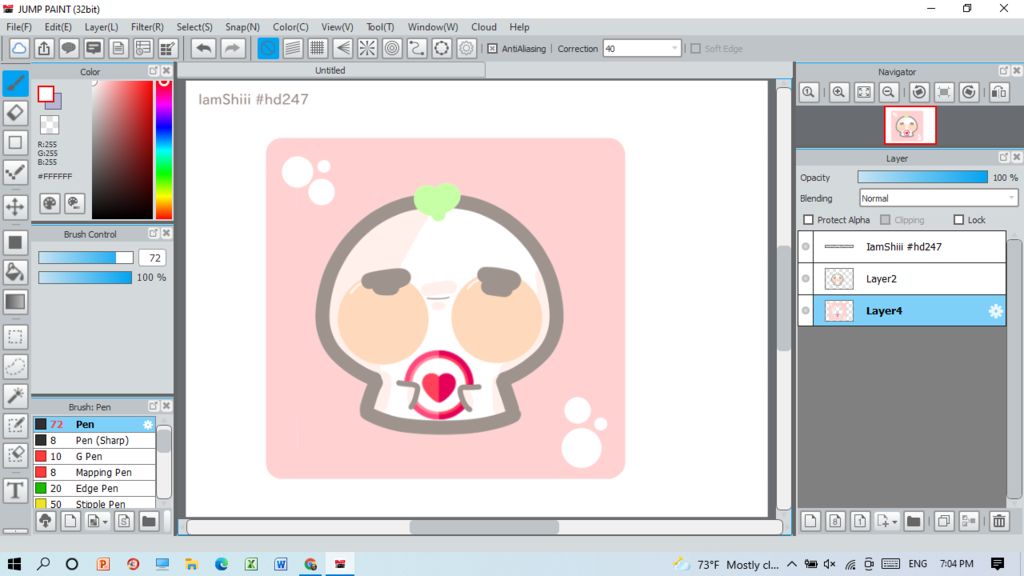This screenshot has height=576, width=1024.
Task: Switch to the Untitled canvas tab
Action: tap(330, 71)
